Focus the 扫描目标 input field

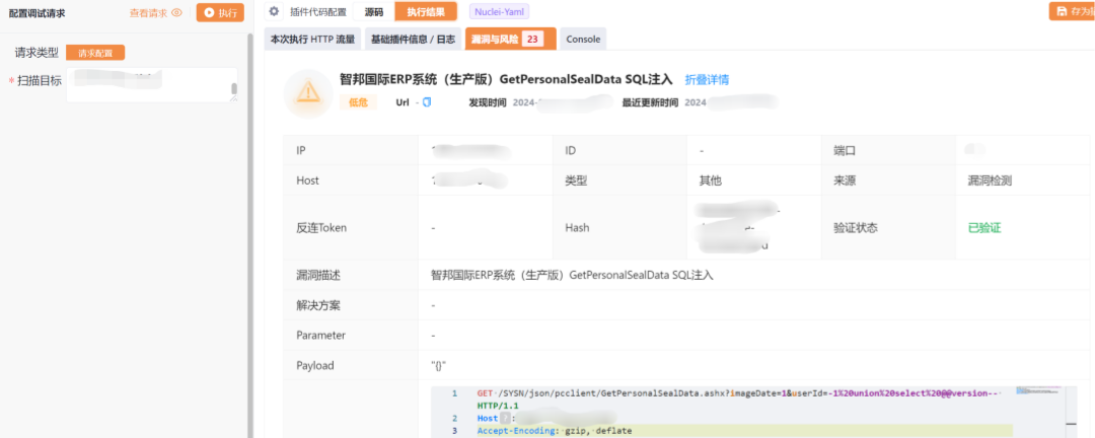(x=152, y=85)
